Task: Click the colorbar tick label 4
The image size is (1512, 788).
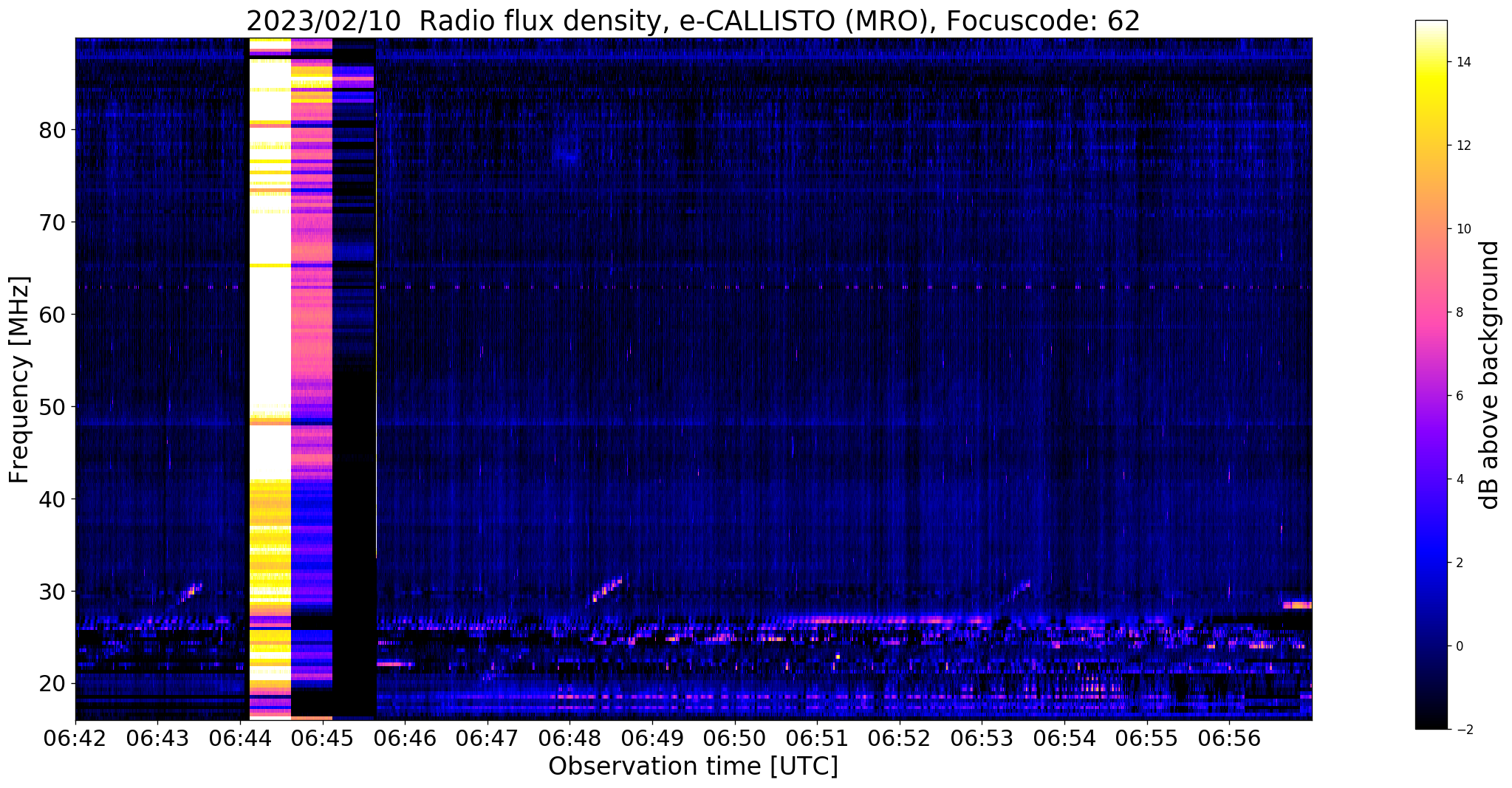Action: click(1458, 479)
